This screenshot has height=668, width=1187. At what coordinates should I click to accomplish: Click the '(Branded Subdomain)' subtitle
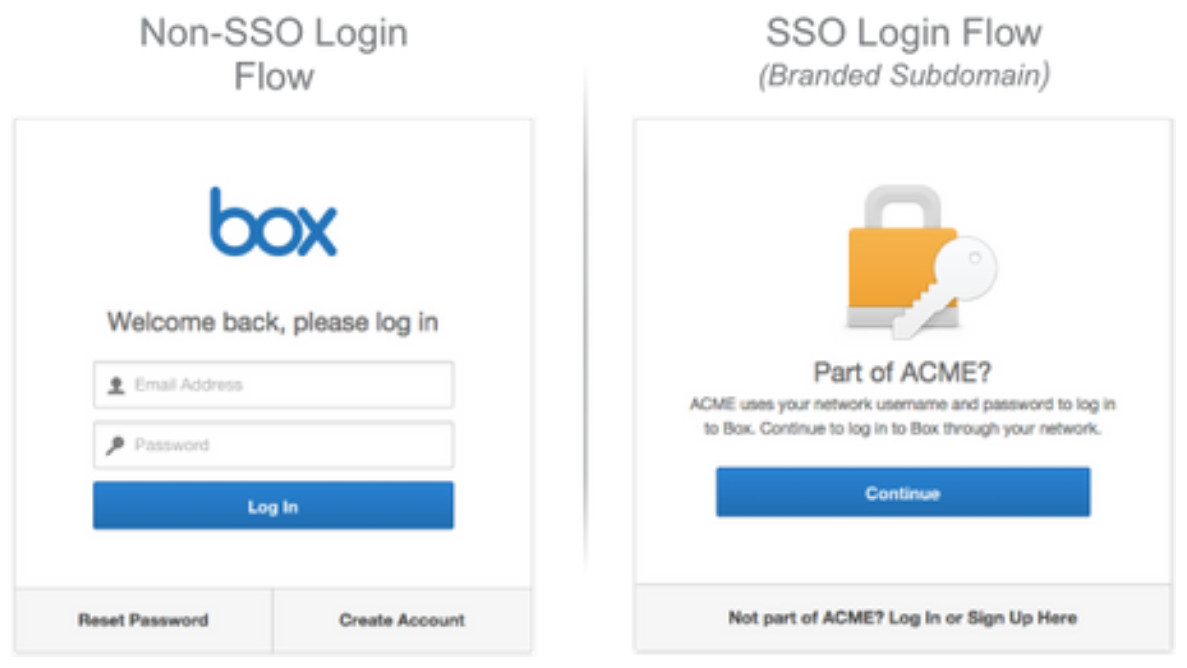(x=904, y=75)
